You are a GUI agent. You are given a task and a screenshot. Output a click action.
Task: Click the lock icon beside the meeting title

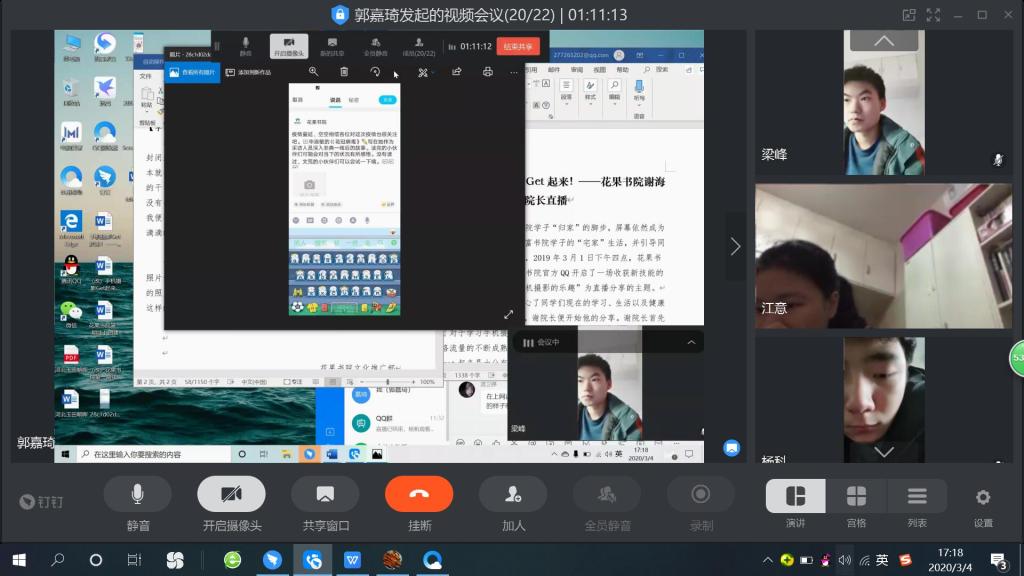340,15
